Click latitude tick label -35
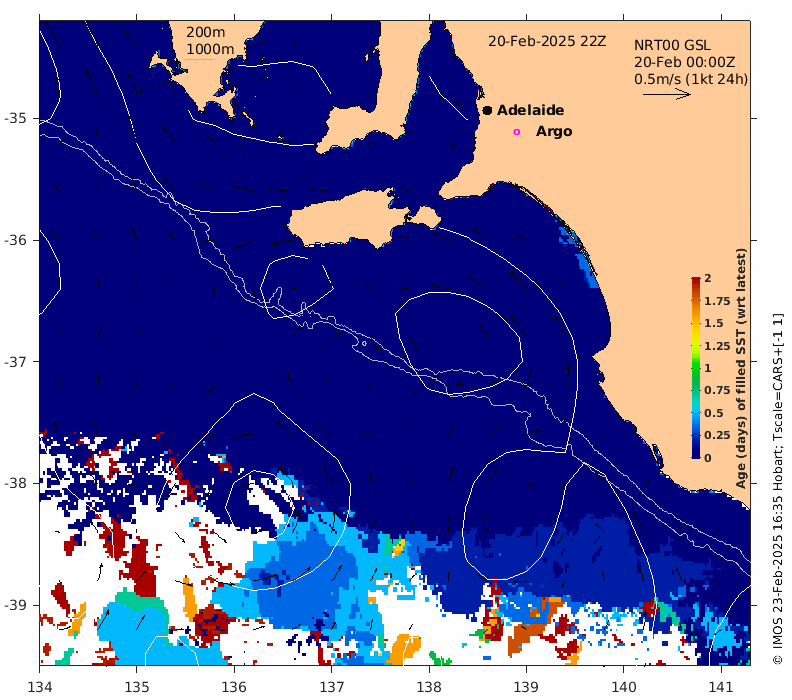Image resolution: width=792 pixels, height=700 pixels. [16, 118]
